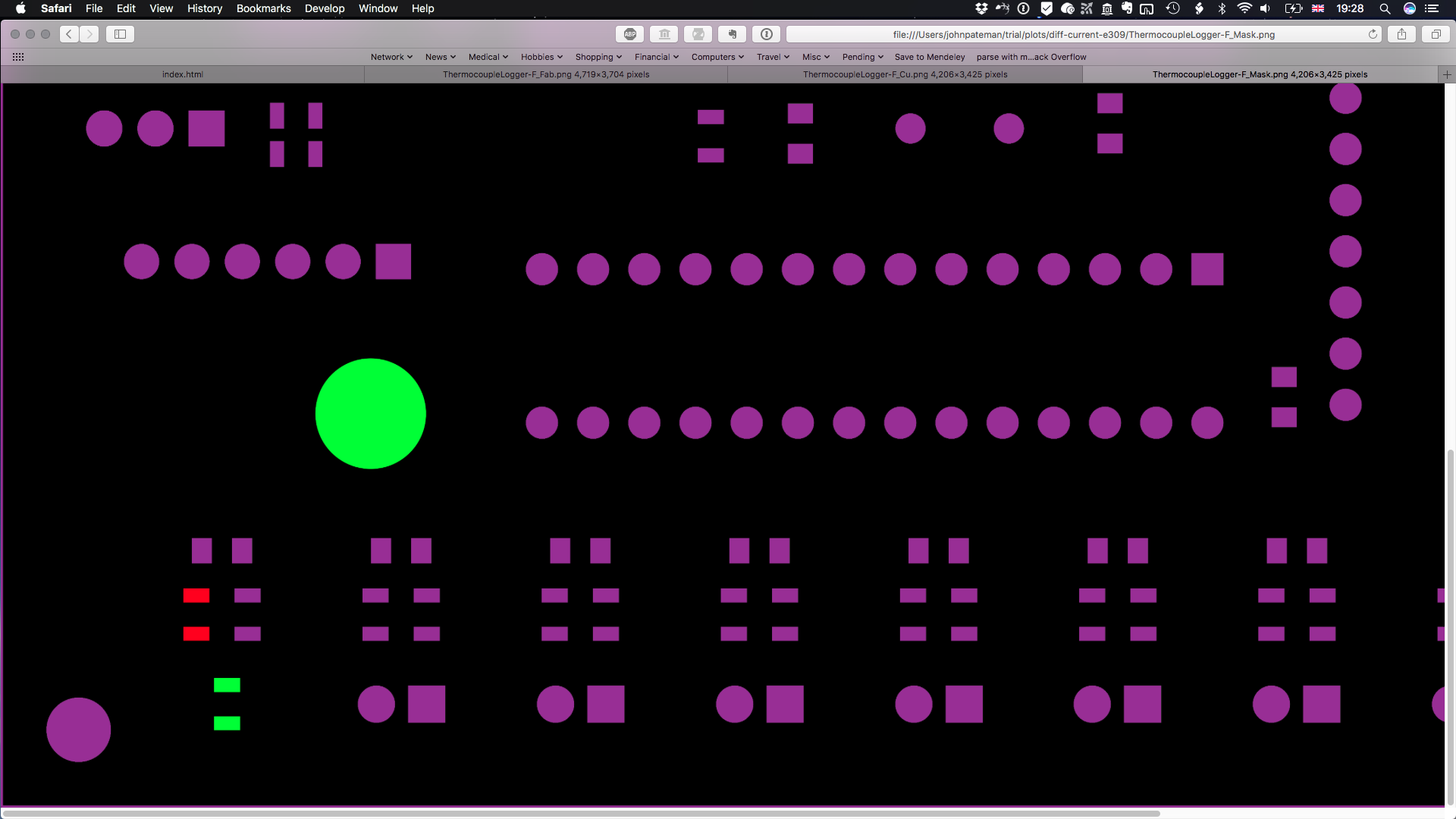Open the Wi-Fi menu bar icon
Image resolution: width=1456 pixels, height=819 pixels.
[x=1244, y=8]
